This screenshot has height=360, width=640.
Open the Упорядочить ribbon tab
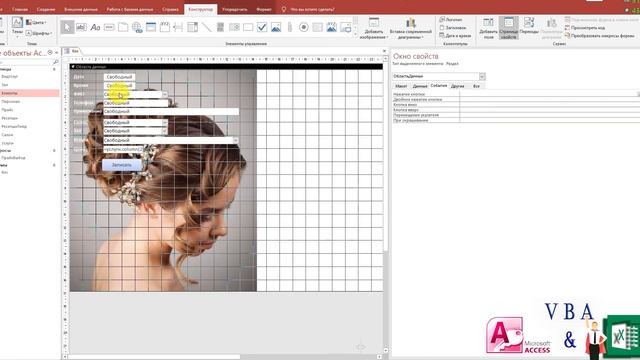(x=235, y=9)
